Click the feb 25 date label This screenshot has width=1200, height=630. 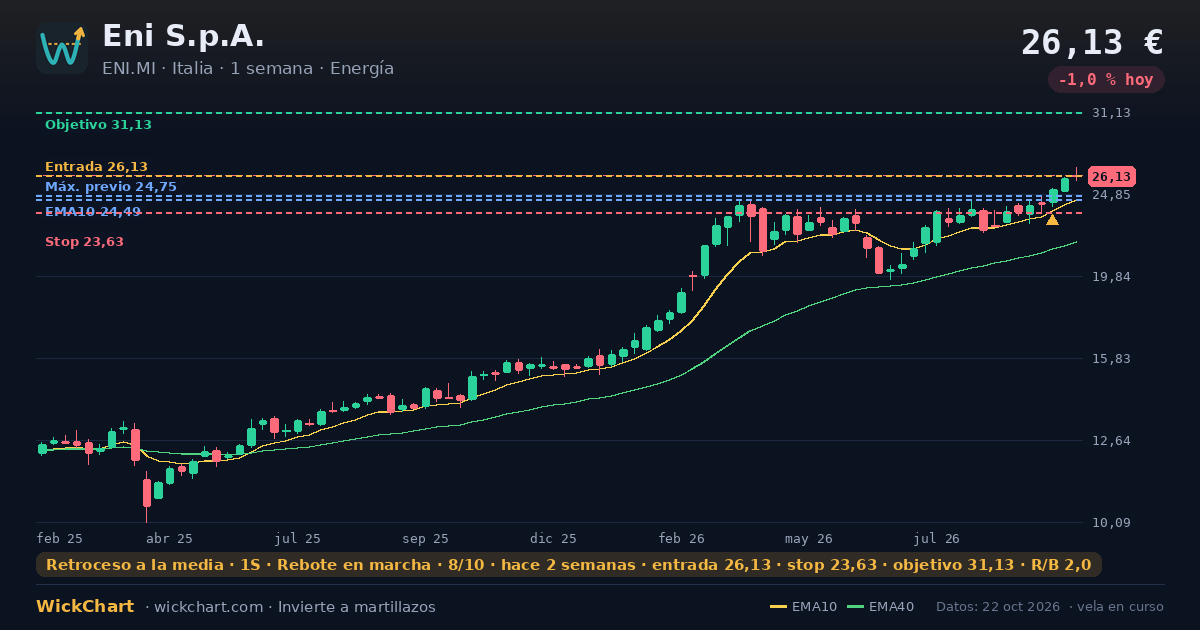click(x=60, y=538)
